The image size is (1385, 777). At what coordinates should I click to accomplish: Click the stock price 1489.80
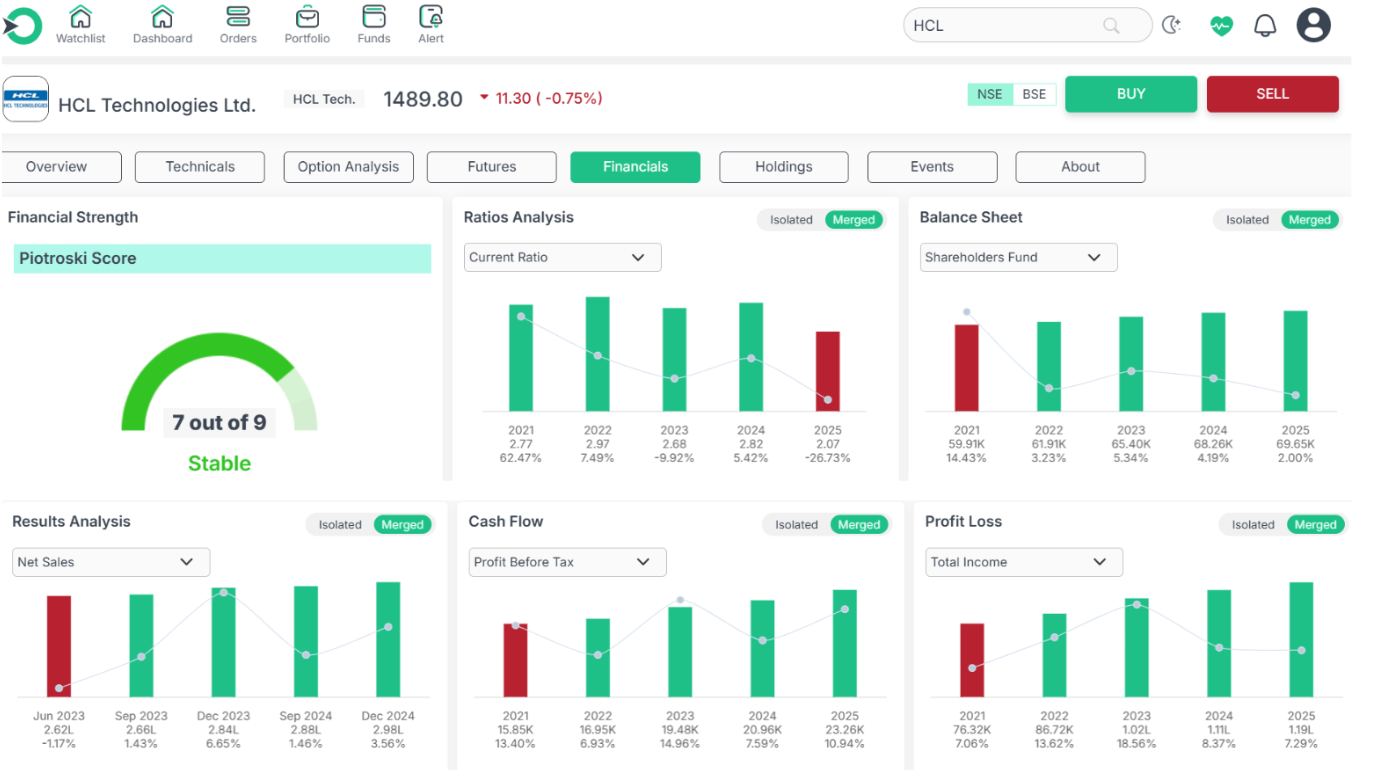pyautogui.click(x=423, y=99)
